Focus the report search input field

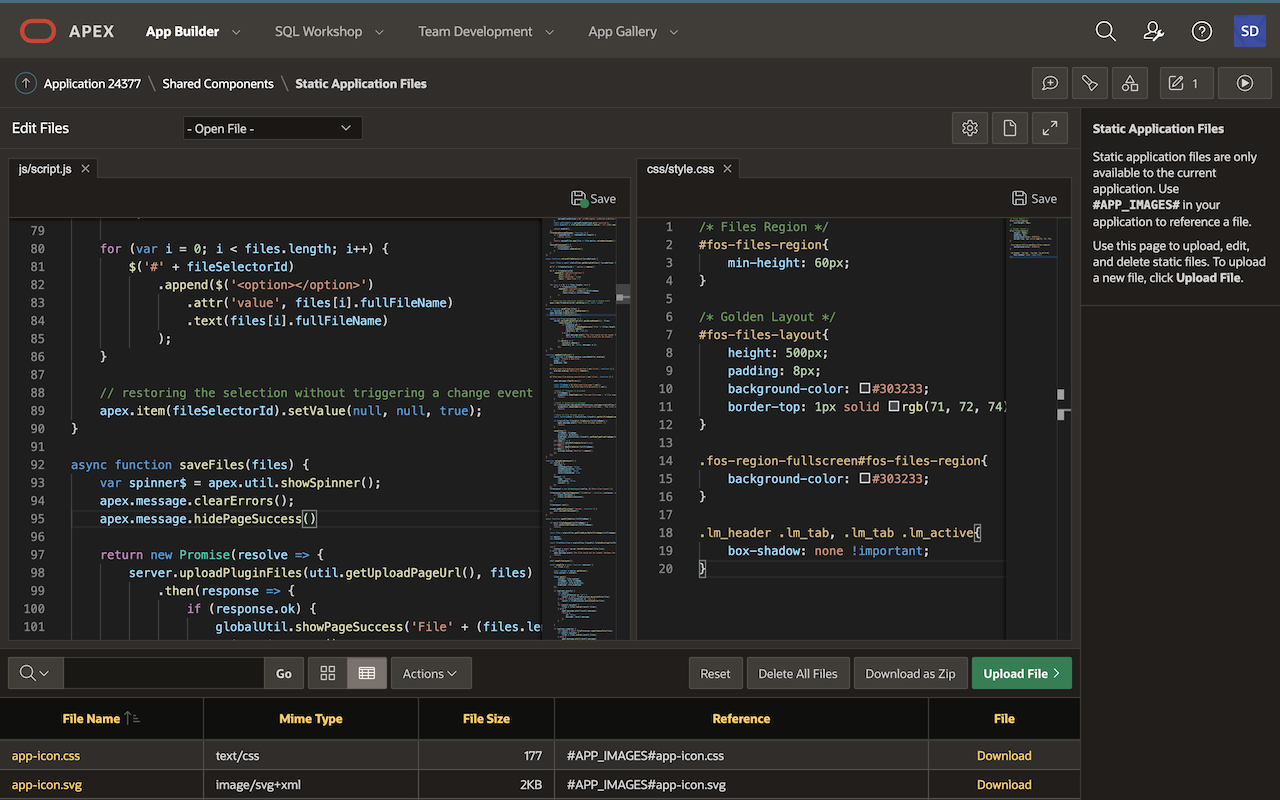click(163, 673)
